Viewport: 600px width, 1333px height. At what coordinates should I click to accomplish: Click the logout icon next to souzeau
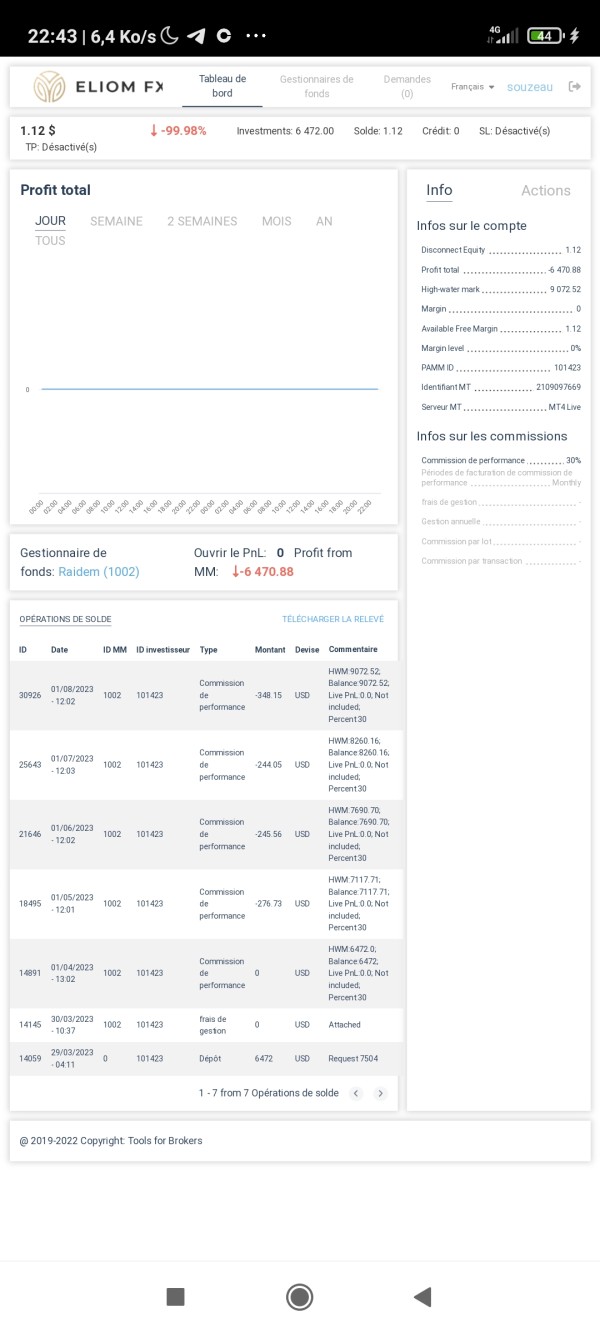tap(574, 87)
